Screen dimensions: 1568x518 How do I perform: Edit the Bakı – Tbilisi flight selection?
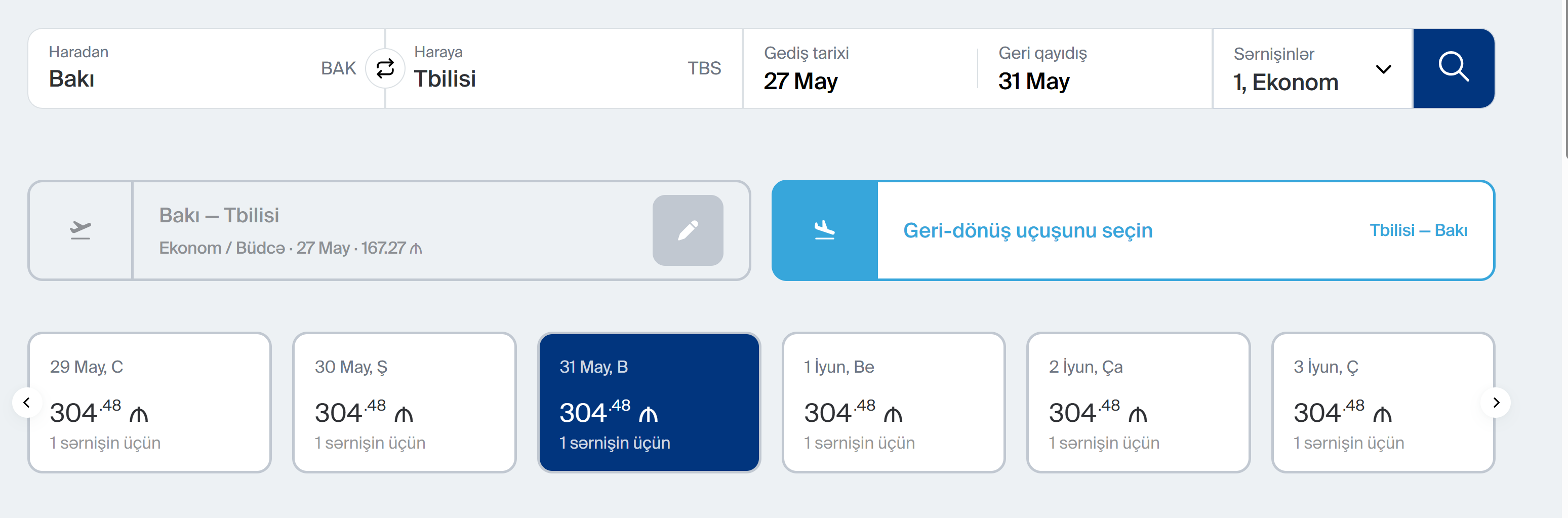[x=687, y=230]
